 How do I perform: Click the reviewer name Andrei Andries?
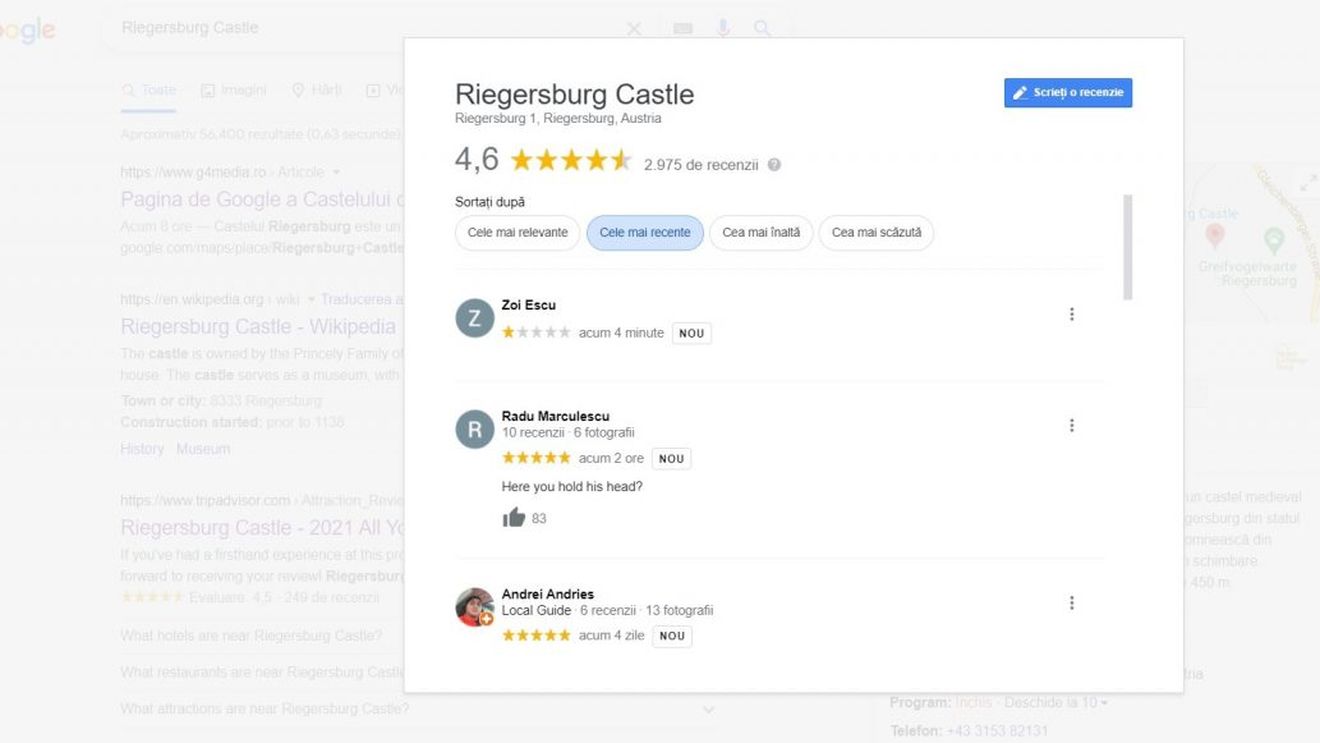tap(547, 594)
